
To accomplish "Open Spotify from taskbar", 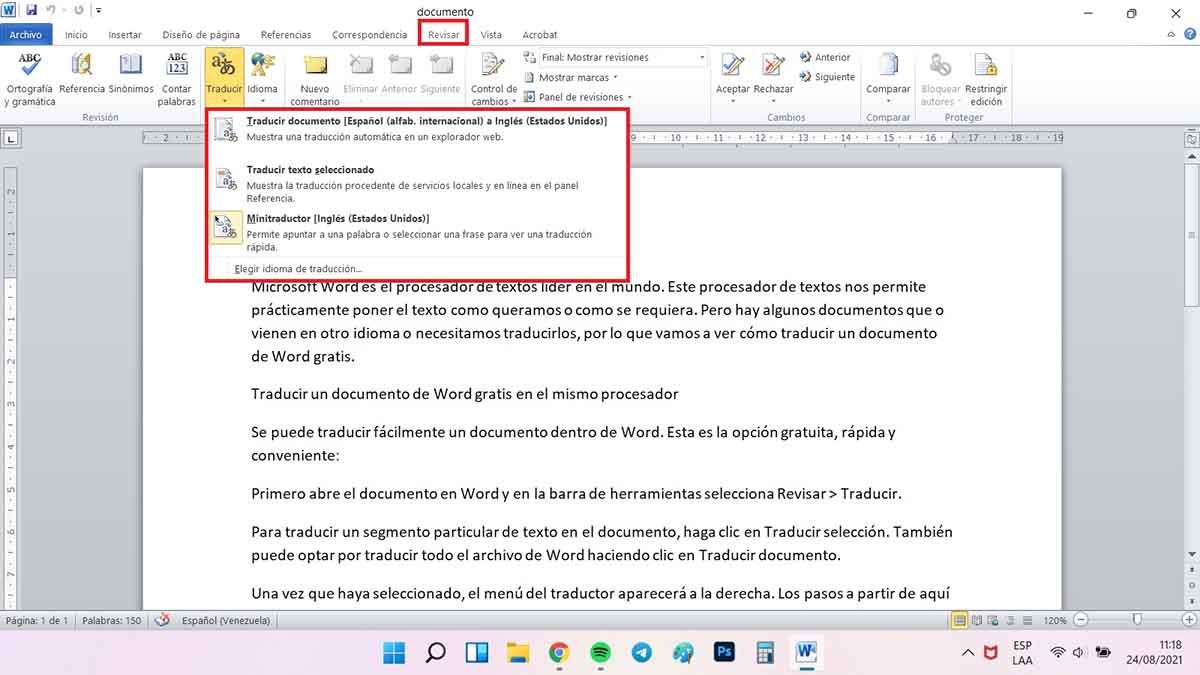I will click(x=600, y=653).
